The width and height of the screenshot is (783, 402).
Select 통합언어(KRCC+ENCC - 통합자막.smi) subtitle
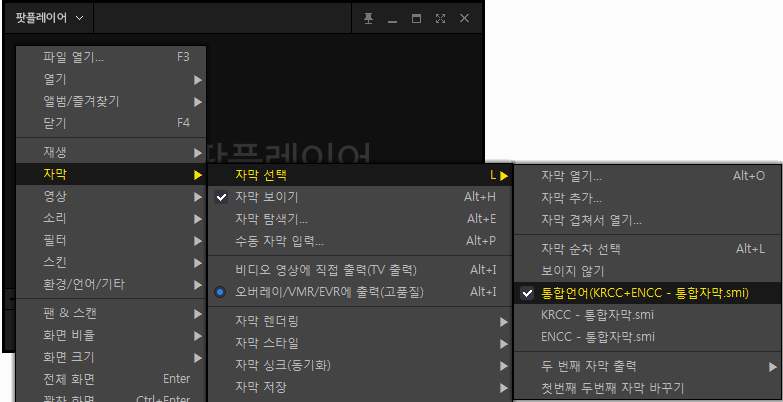click(644, 293)
